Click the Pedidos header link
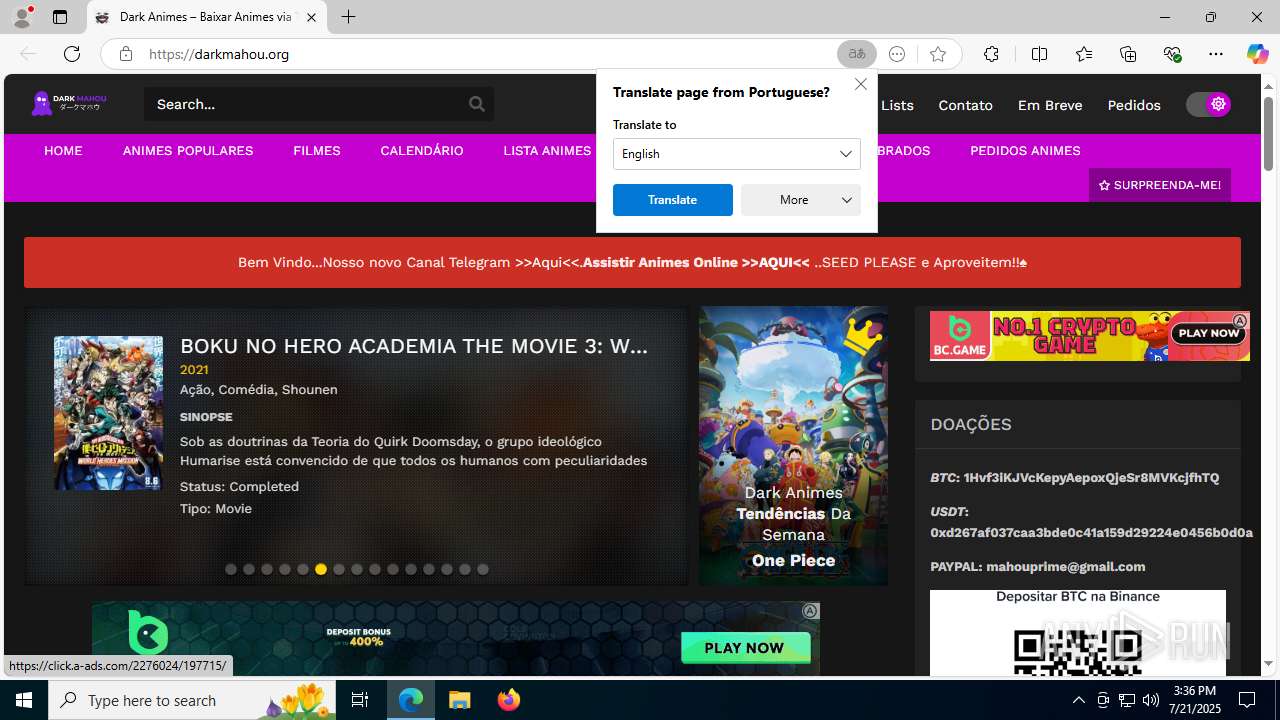This screenshot has height=720, width=1280. click(x=1134, y=105)
